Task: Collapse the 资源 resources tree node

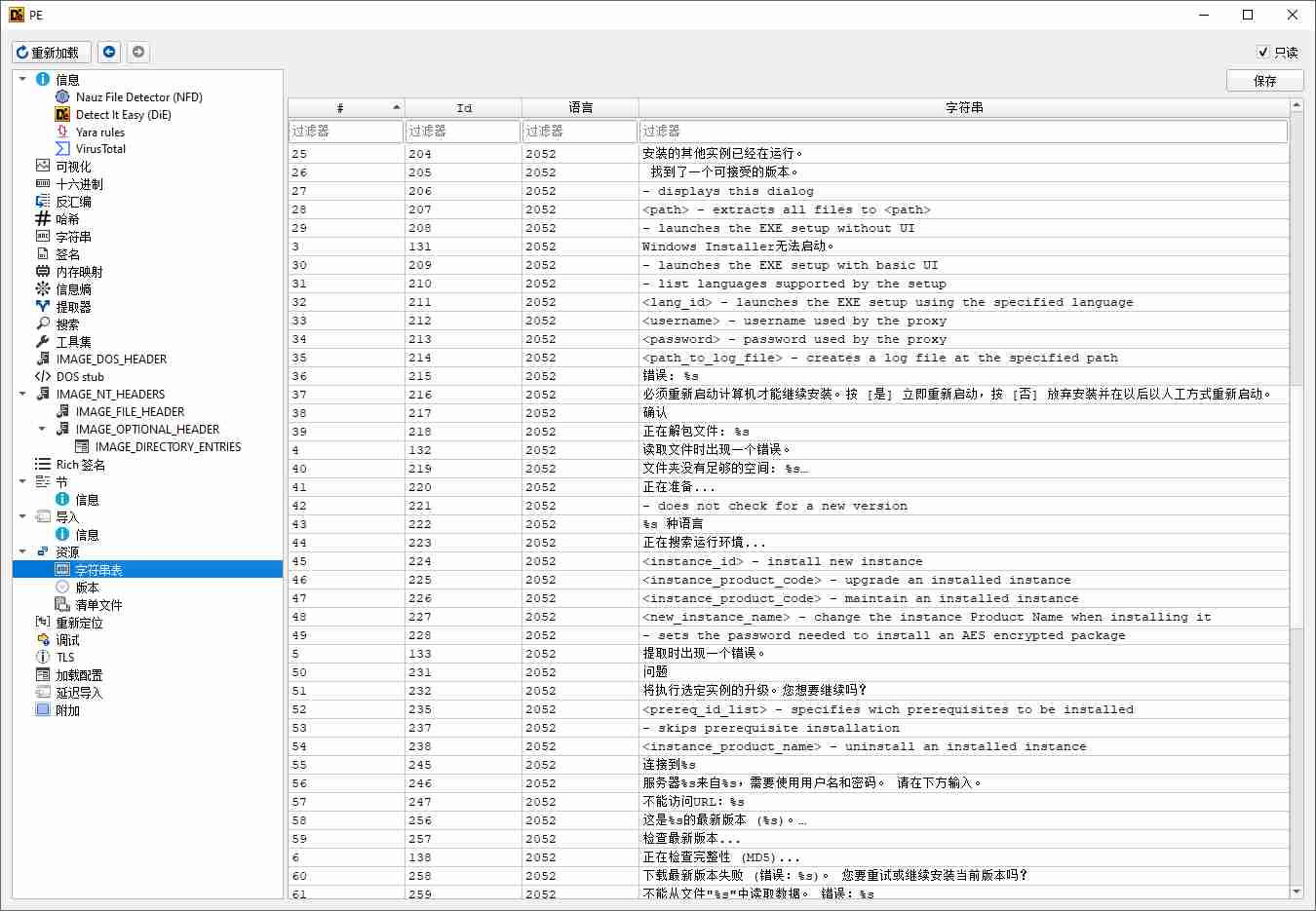Action: pos(22,551)
